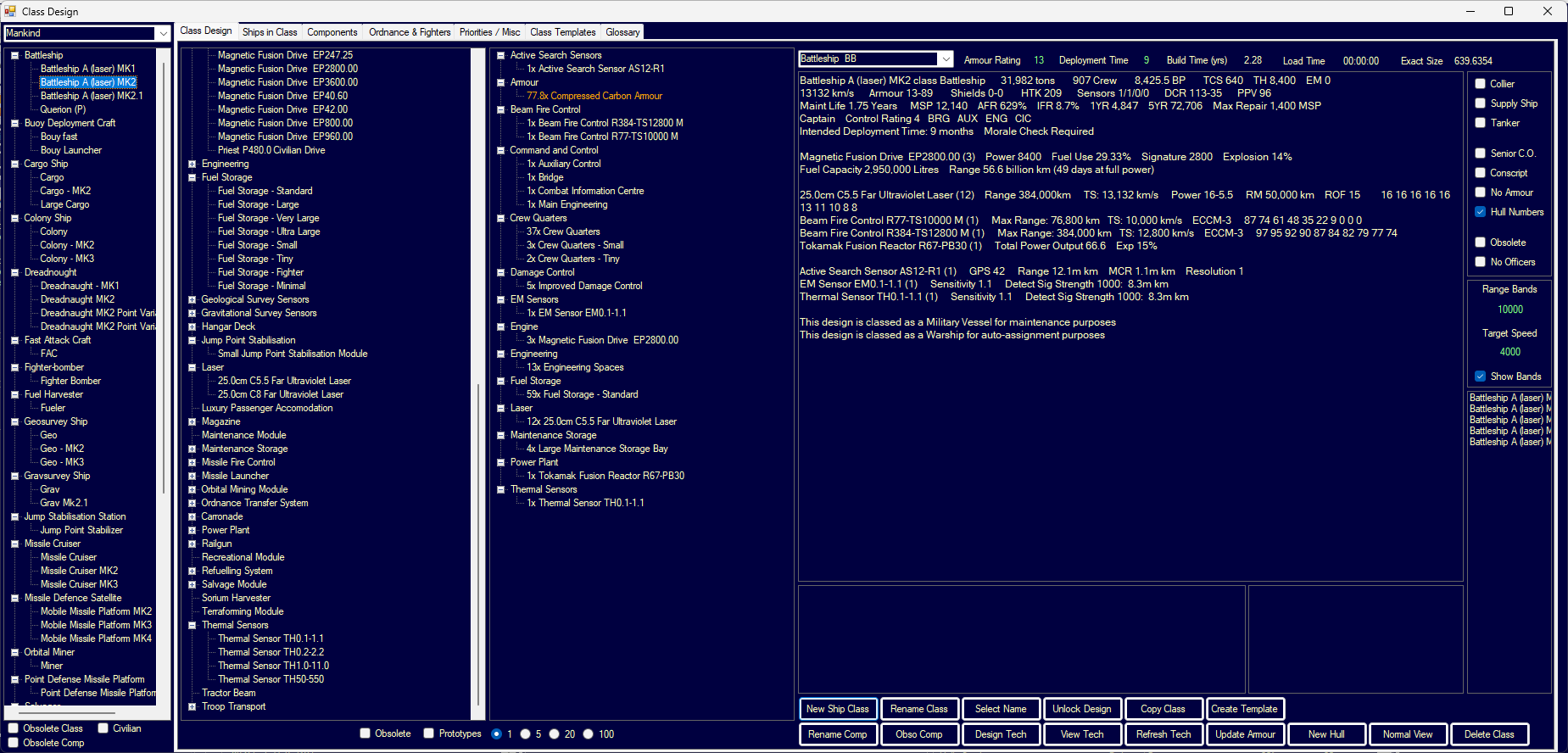Click the Class Design window app icon
1568x753 pixels.
[x=10, y=11]
